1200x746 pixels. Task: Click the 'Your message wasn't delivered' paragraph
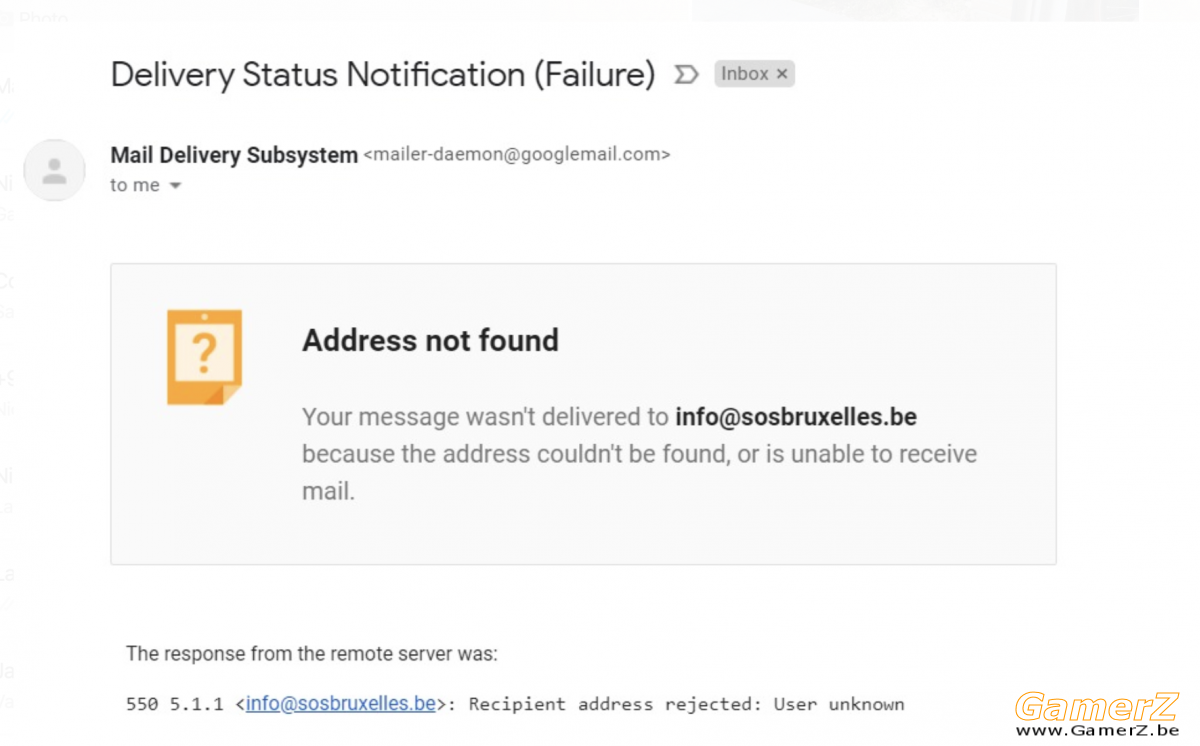[640, 454]
